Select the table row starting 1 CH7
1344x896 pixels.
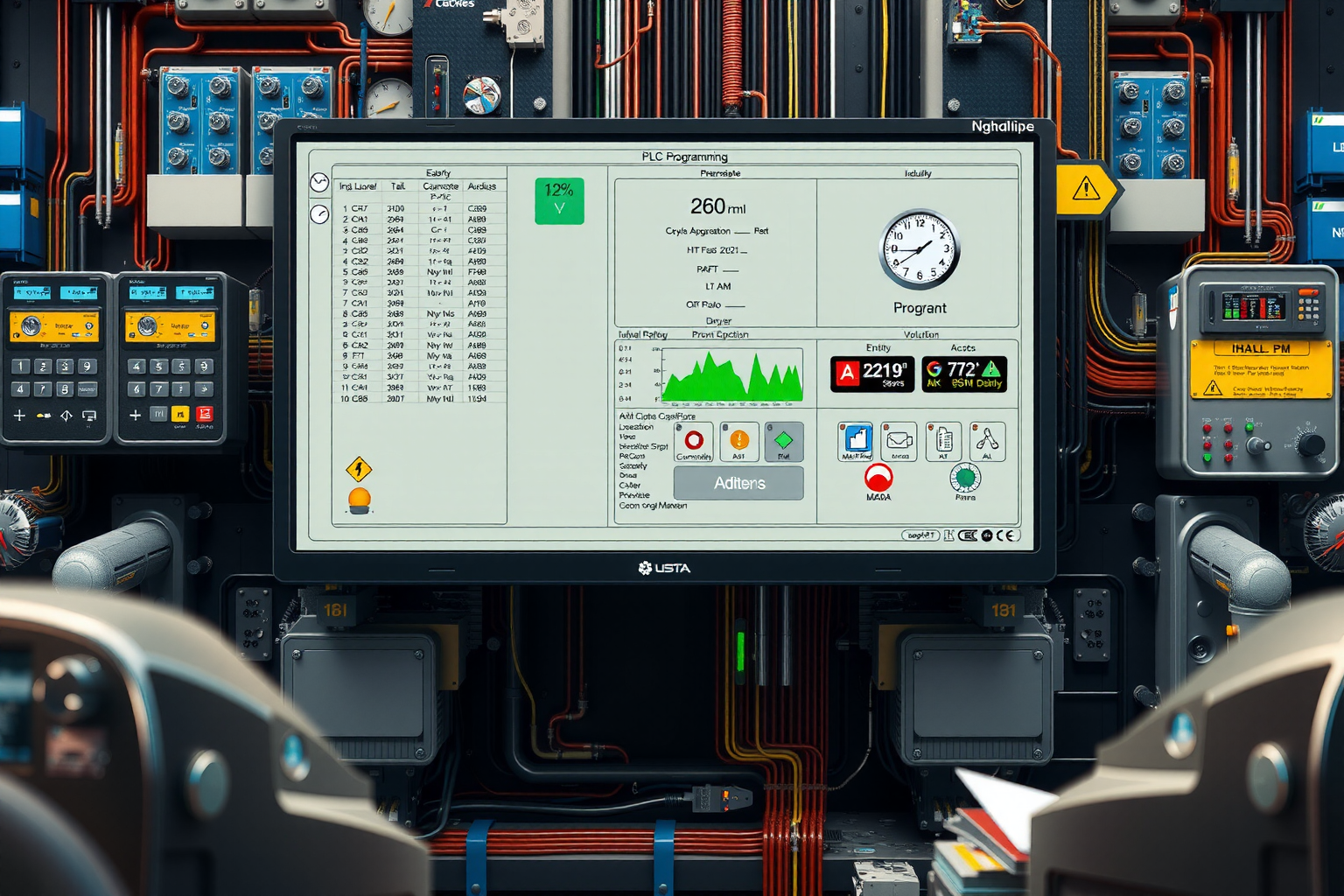pyautogui.click(x=419, y=208)
